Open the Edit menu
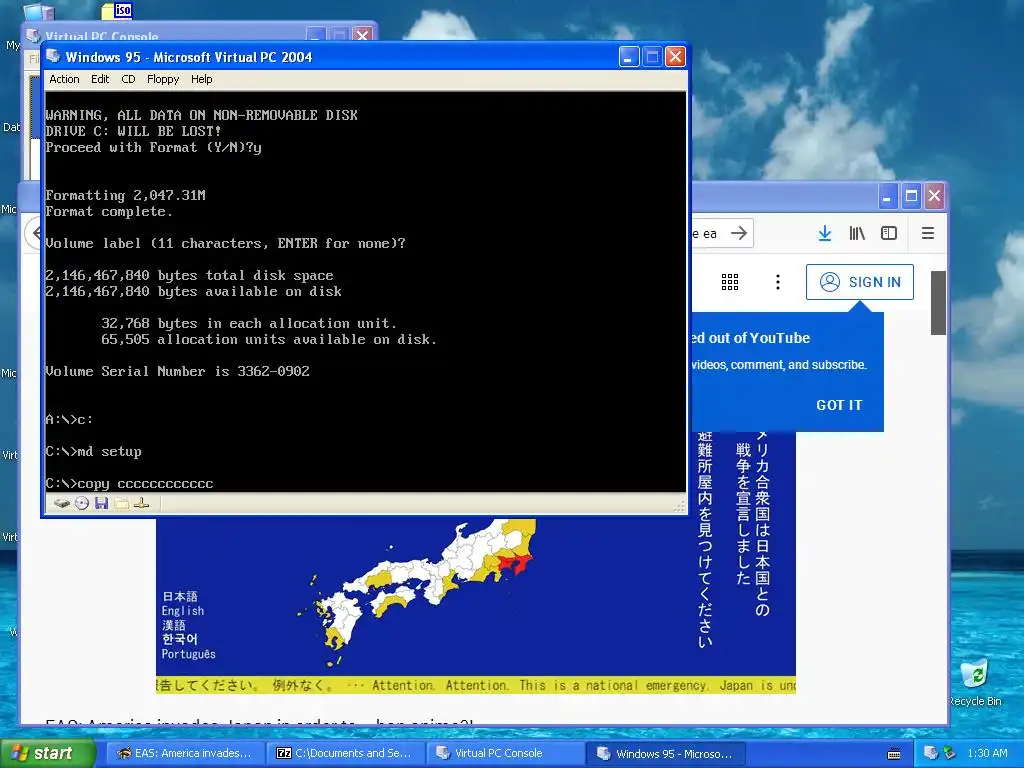The height and width of the screenshot is (768, 1024). (100, 79)
